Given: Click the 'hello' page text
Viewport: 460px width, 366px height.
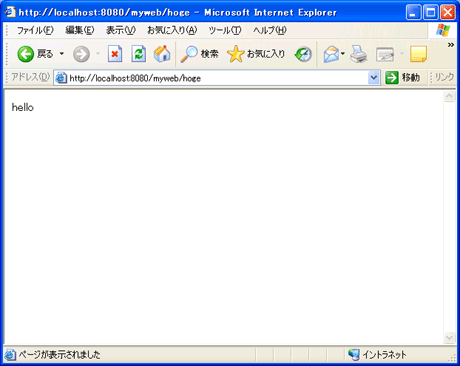Looking at the screenshot, I should 23,107.
